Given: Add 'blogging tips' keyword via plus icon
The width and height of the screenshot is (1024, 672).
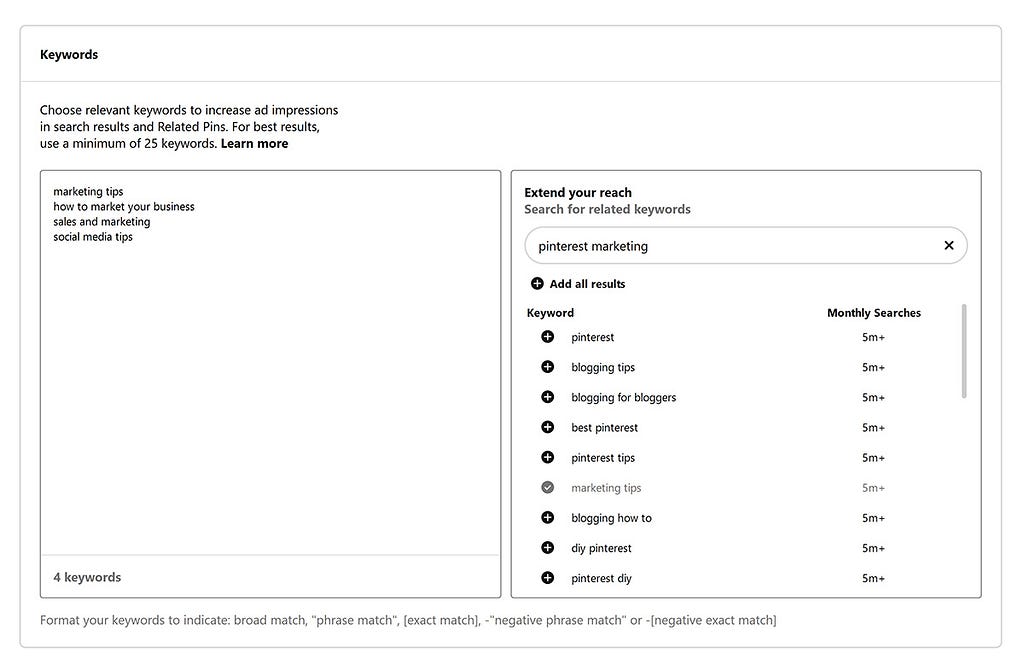Looking at the screenshot, I should tap(547, 366).
